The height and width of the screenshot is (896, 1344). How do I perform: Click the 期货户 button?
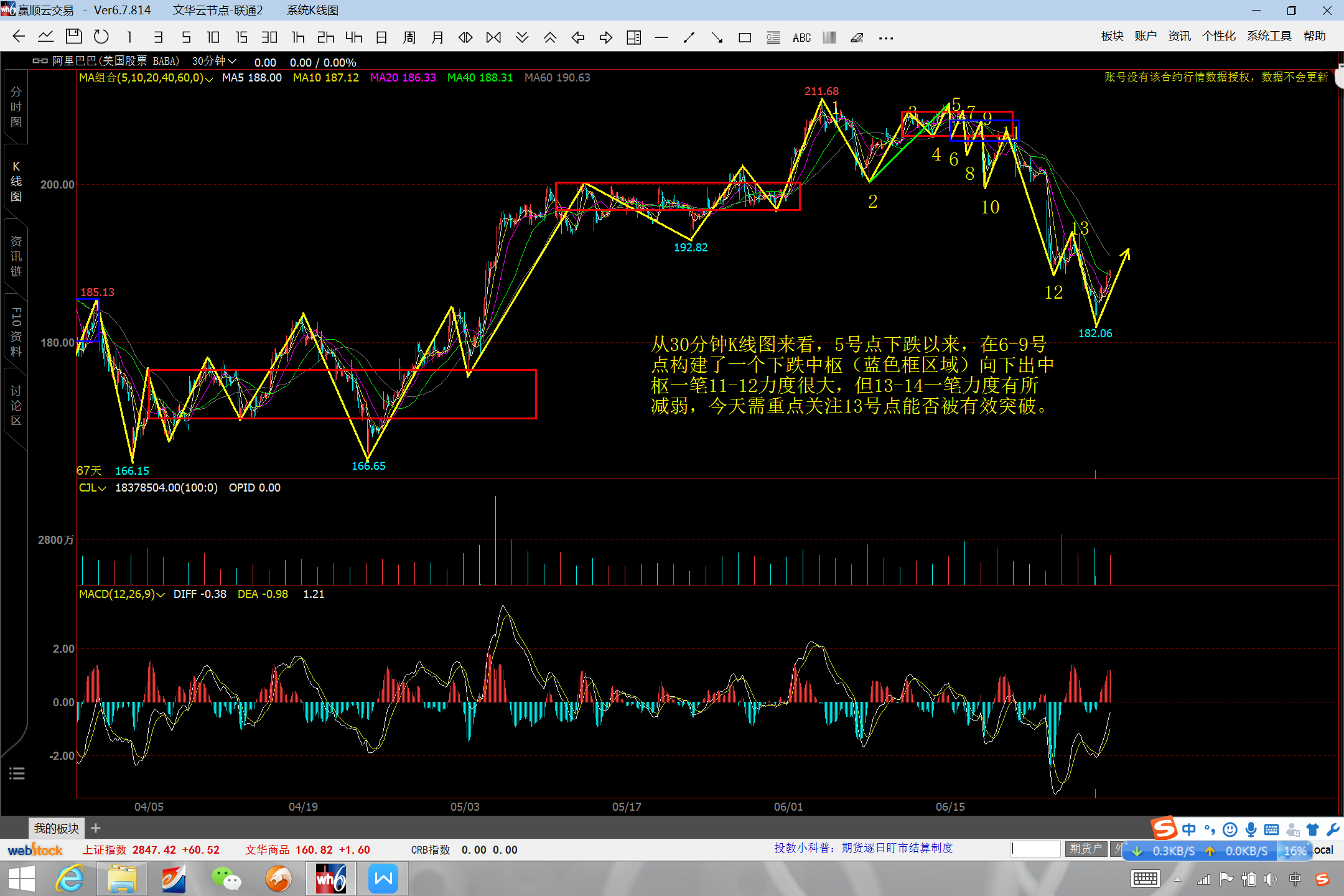tap(1085, 849)
